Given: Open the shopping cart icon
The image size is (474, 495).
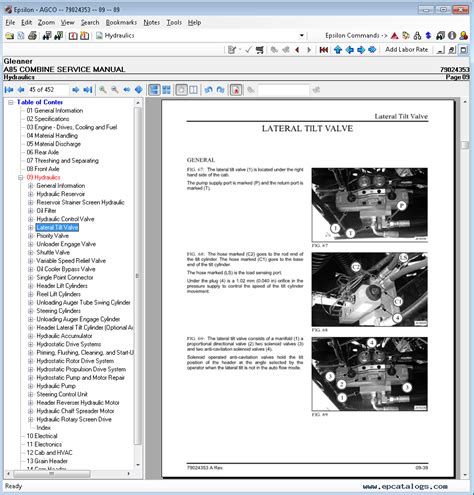Looking at the screenshot, I should pyautogui.click(x=260, y=50).
